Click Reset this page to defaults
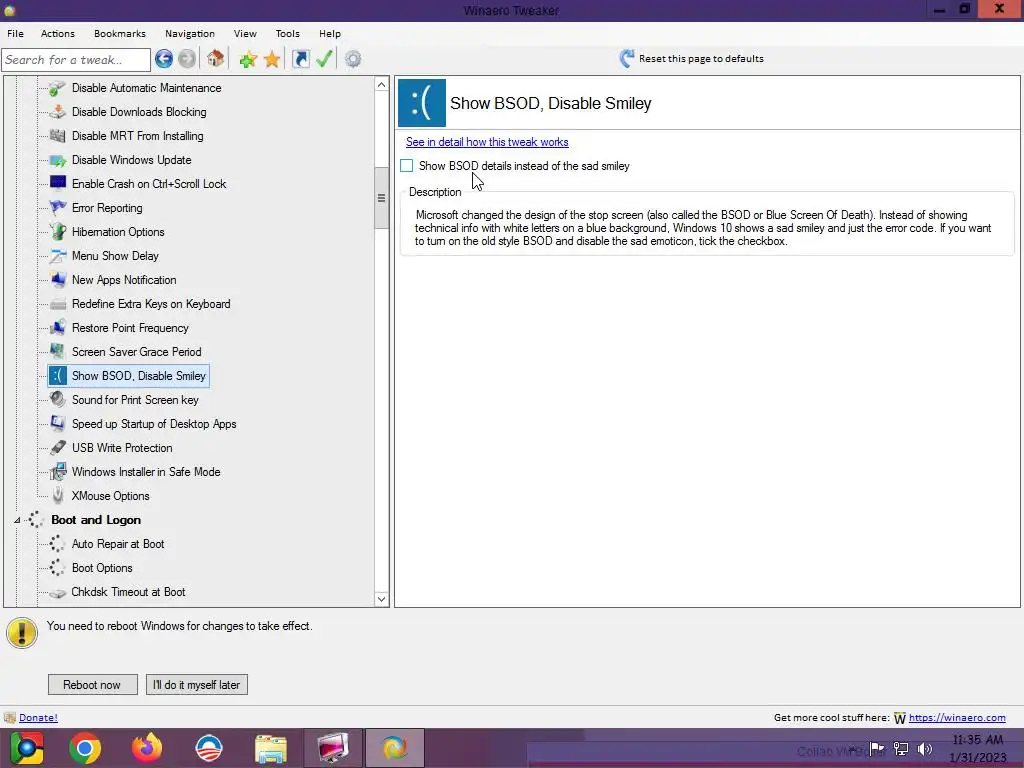The image size is (1024, 768). click(x=701, y=59)
